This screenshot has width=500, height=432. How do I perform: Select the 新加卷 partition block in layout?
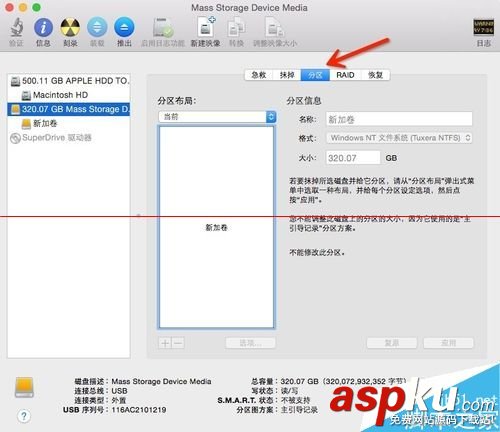217,227
